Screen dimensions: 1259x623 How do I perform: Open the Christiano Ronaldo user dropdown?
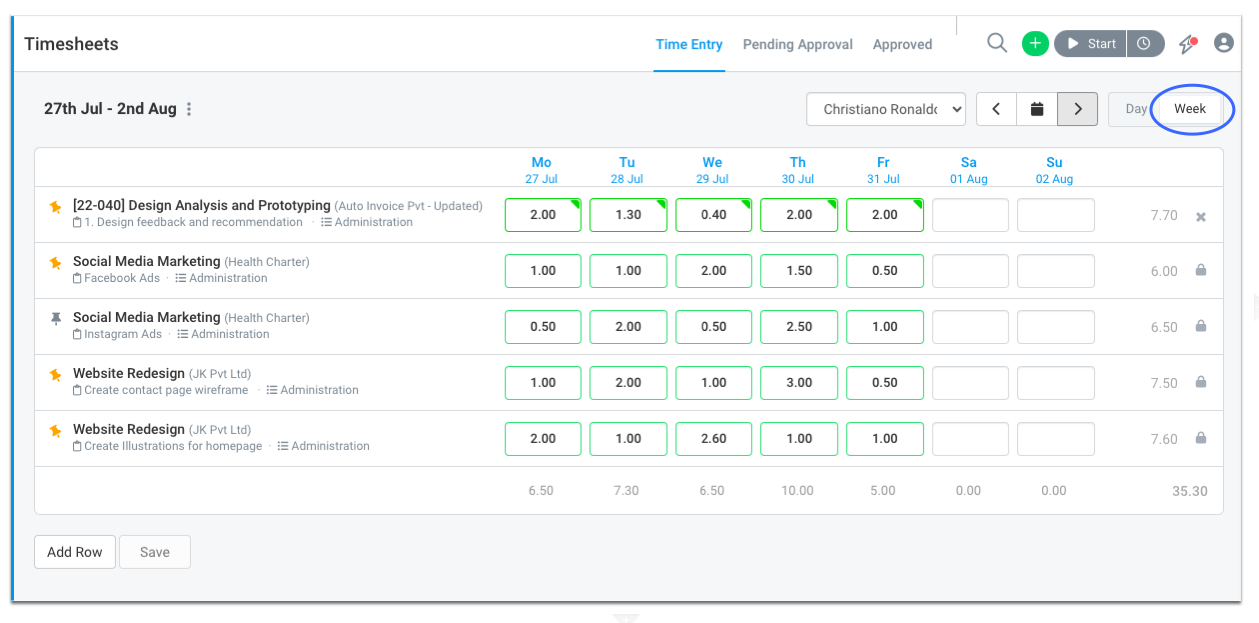tap(886, 109)
